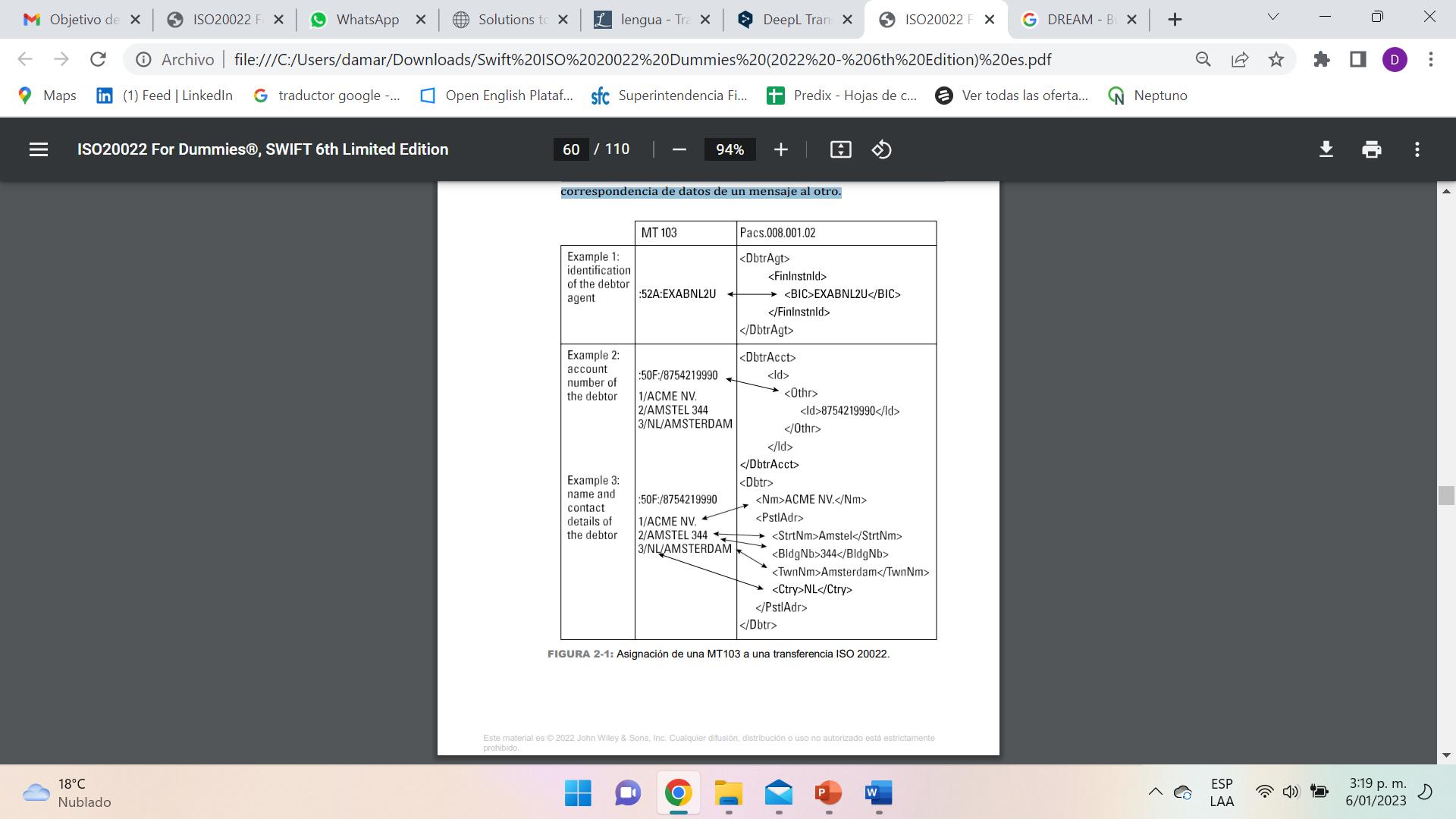Download the PDF document
Image resolution: width=1456 pixels, height=819 pixels.
coord(1326,149)
